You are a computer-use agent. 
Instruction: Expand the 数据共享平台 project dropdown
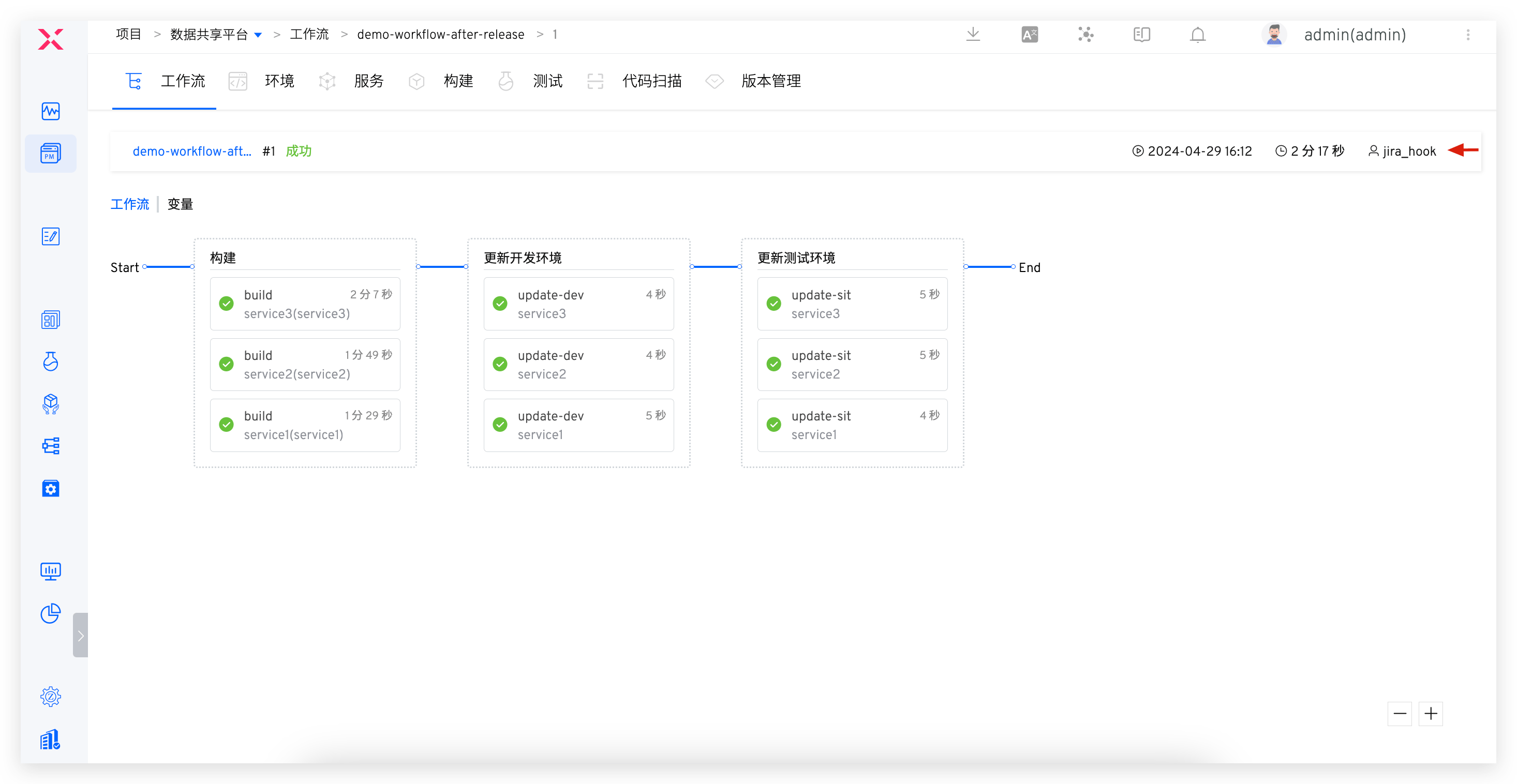(258, 35)
